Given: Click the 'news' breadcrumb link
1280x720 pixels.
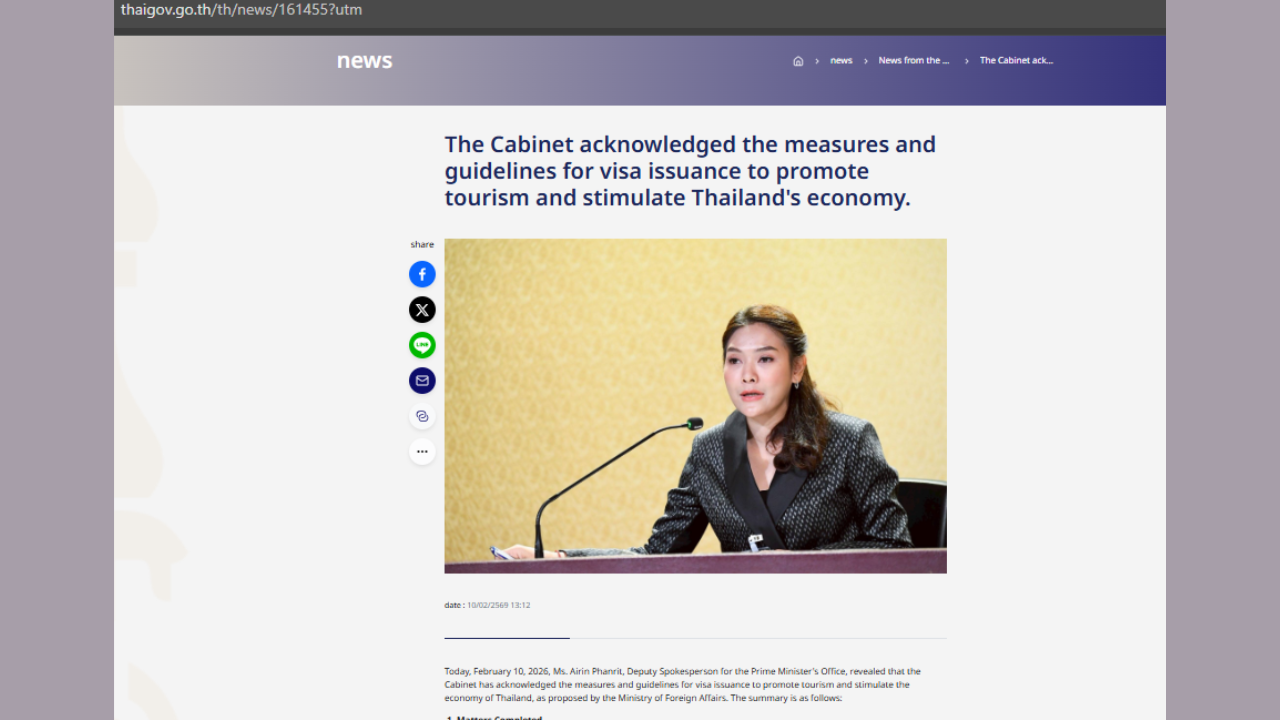Looking at the screenshot, I should click(841, 61).
